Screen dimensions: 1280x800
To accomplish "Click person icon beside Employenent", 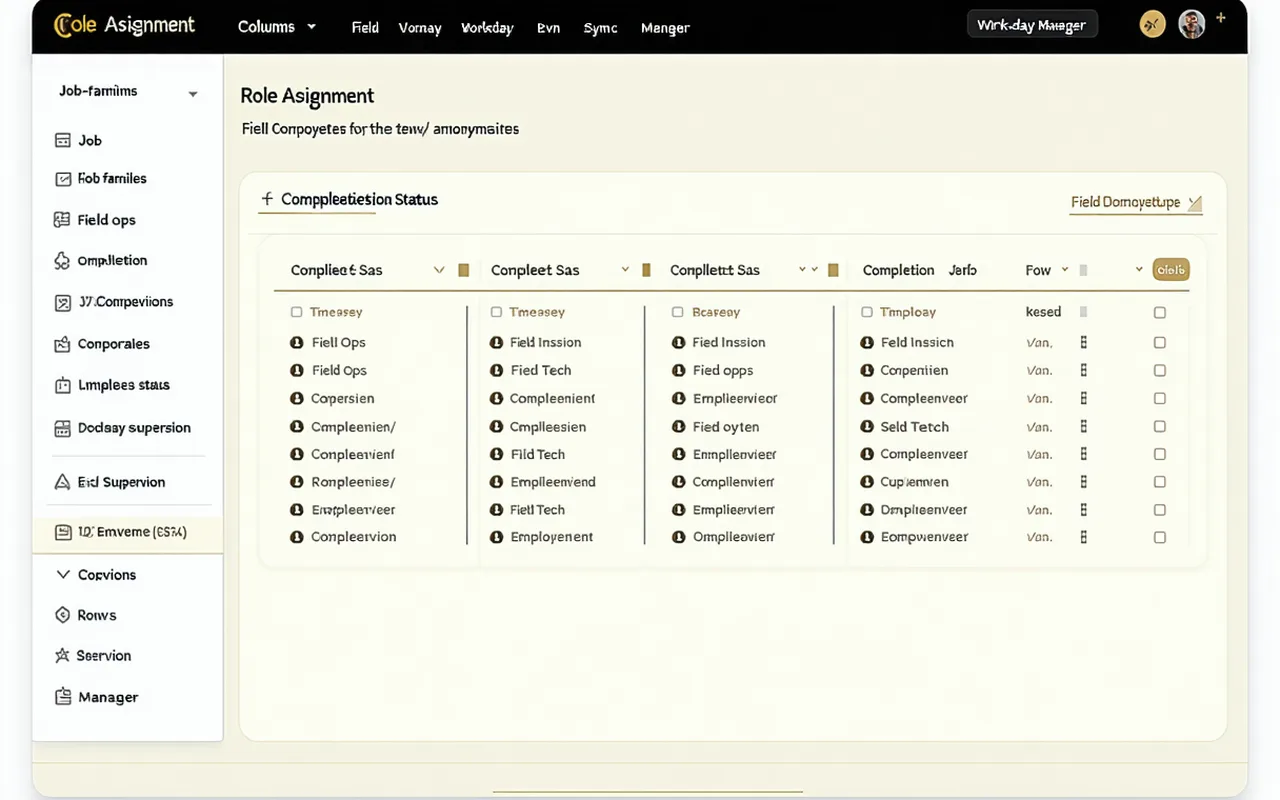I will (497, 537).
